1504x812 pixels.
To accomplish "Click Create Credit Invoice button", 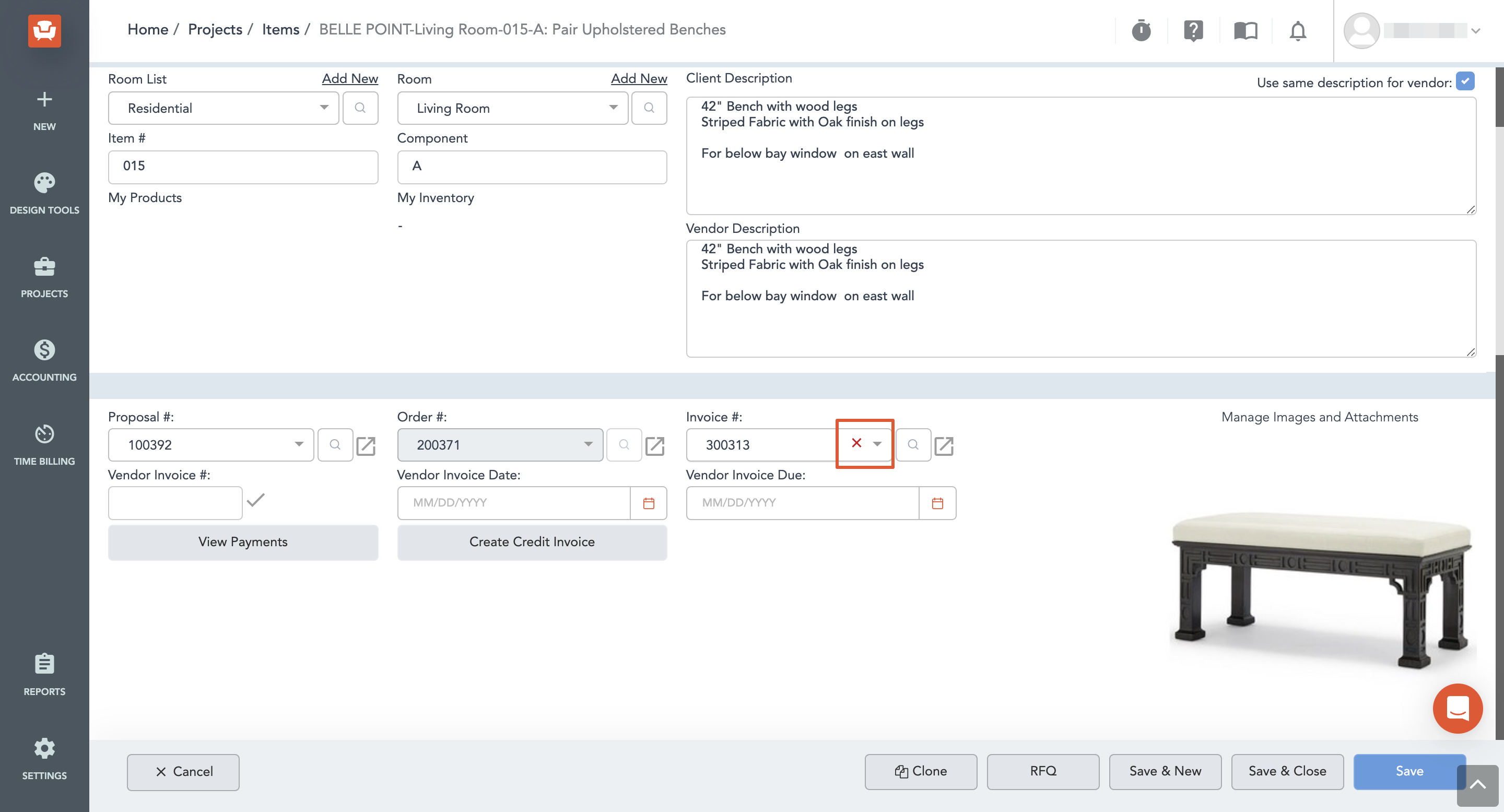I will [x=531, y=542].
